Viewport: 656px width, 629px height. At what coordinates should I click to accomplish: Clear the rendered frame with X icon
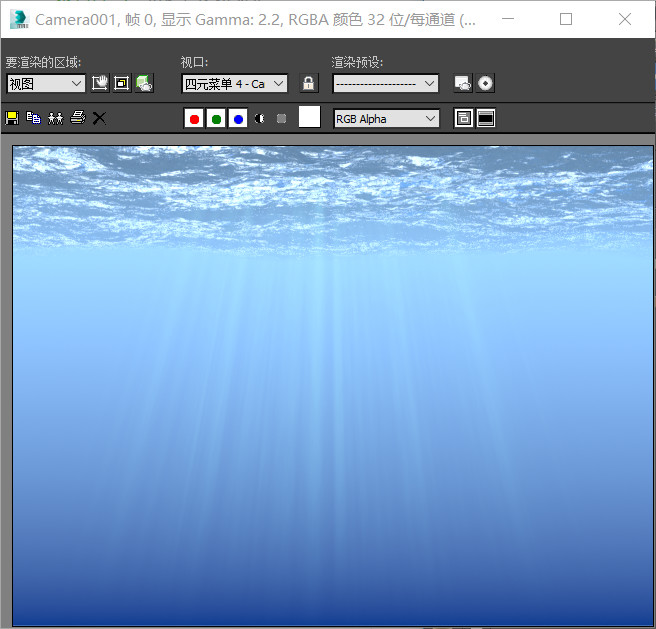coord(99,118)
